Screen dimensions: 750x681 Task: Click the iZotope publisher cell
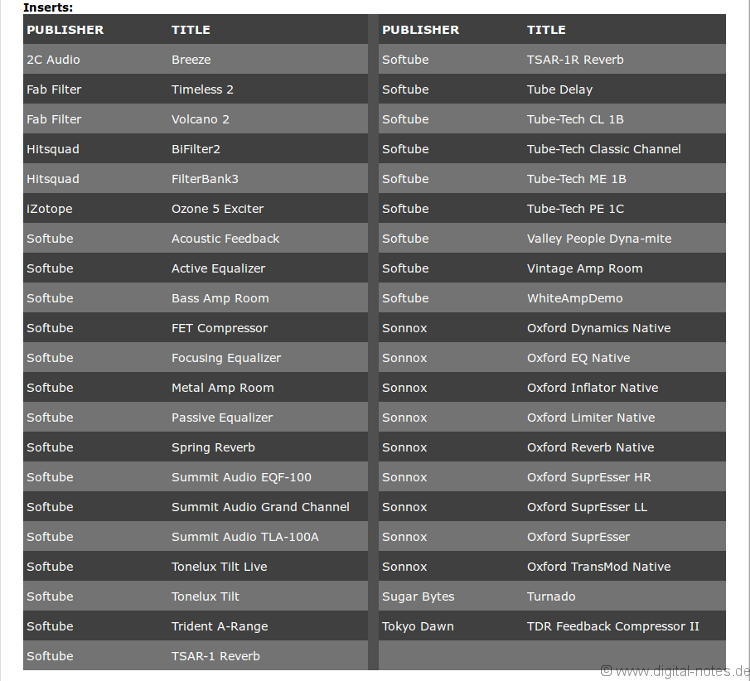(49, 209)
